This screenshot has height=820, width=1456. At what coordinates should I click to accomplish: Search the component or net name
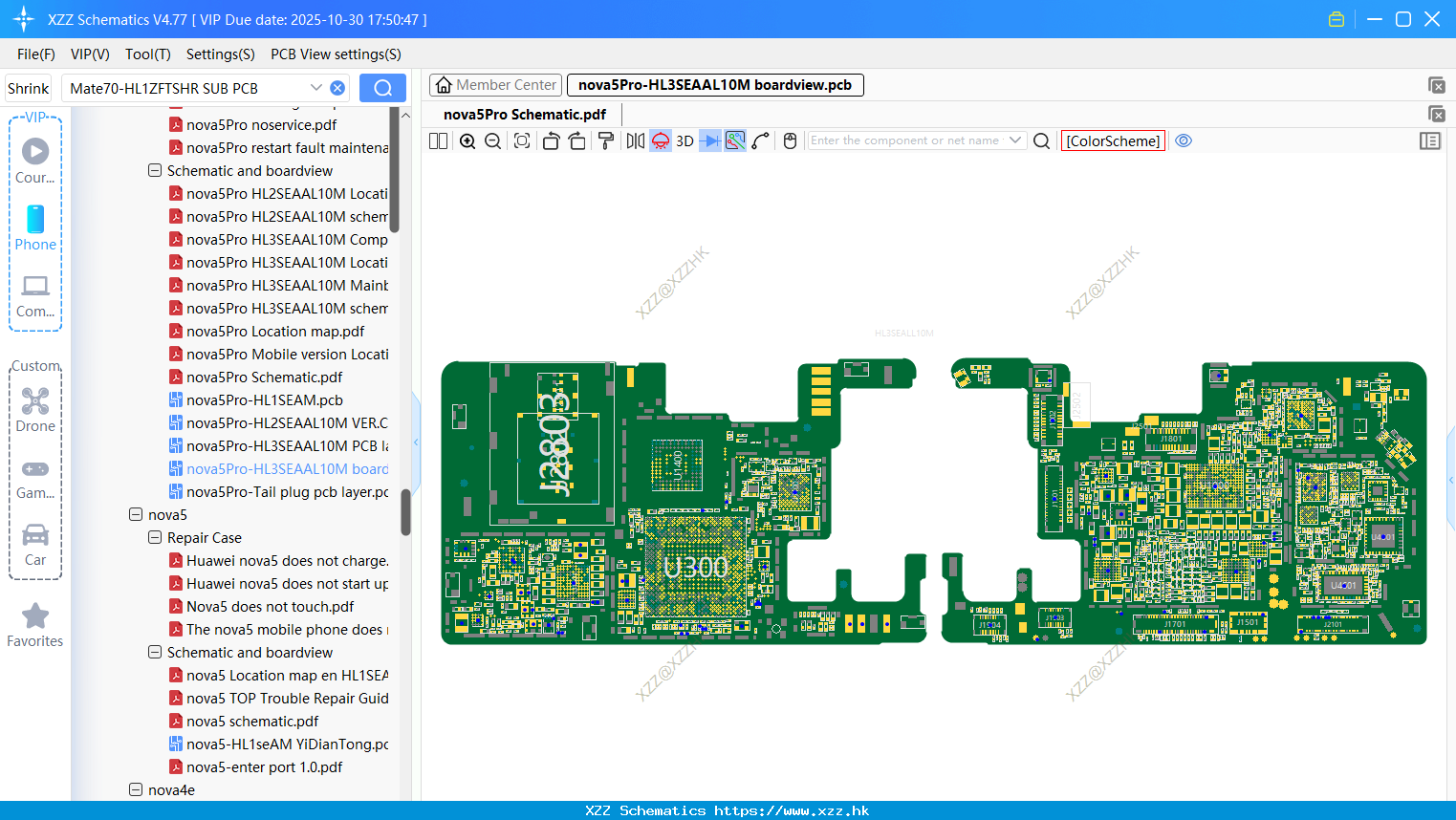click(x=1042, y=140)
